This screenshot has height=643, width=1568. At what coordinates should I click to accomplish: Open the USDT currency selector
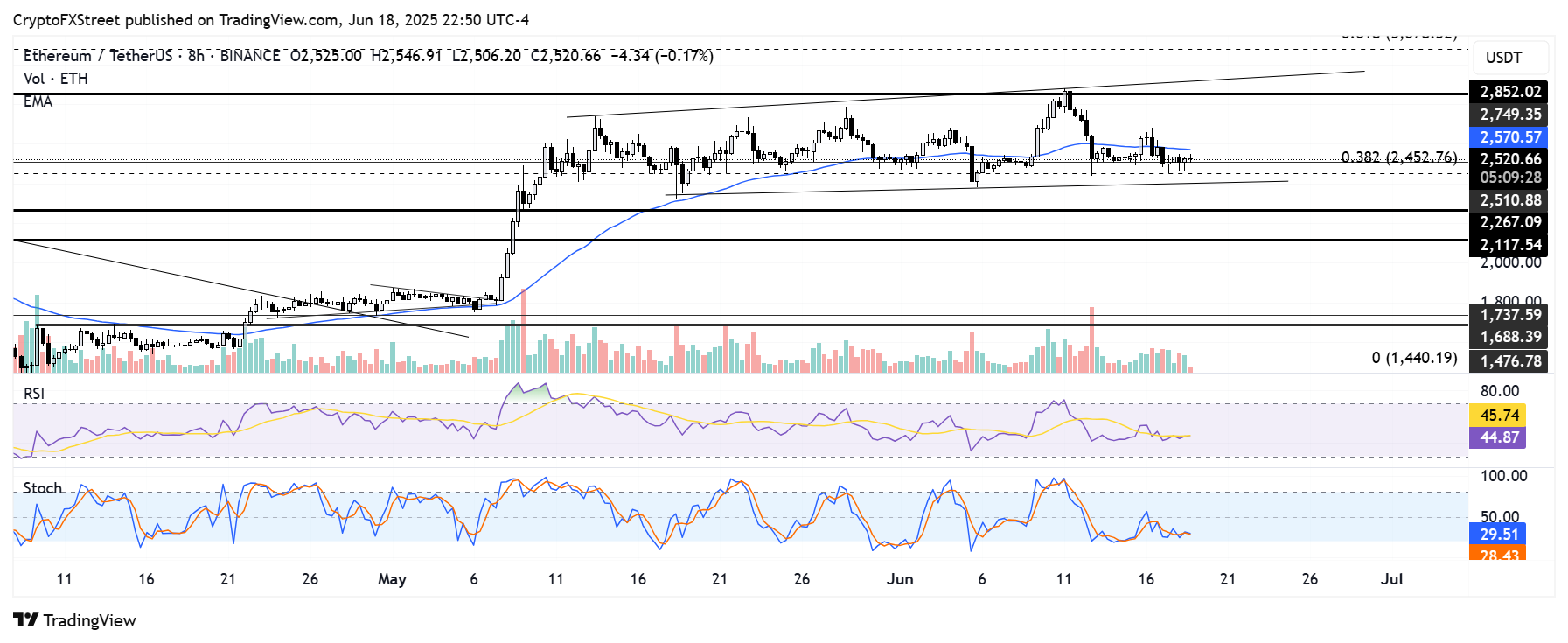click(x=1503, y=58)
